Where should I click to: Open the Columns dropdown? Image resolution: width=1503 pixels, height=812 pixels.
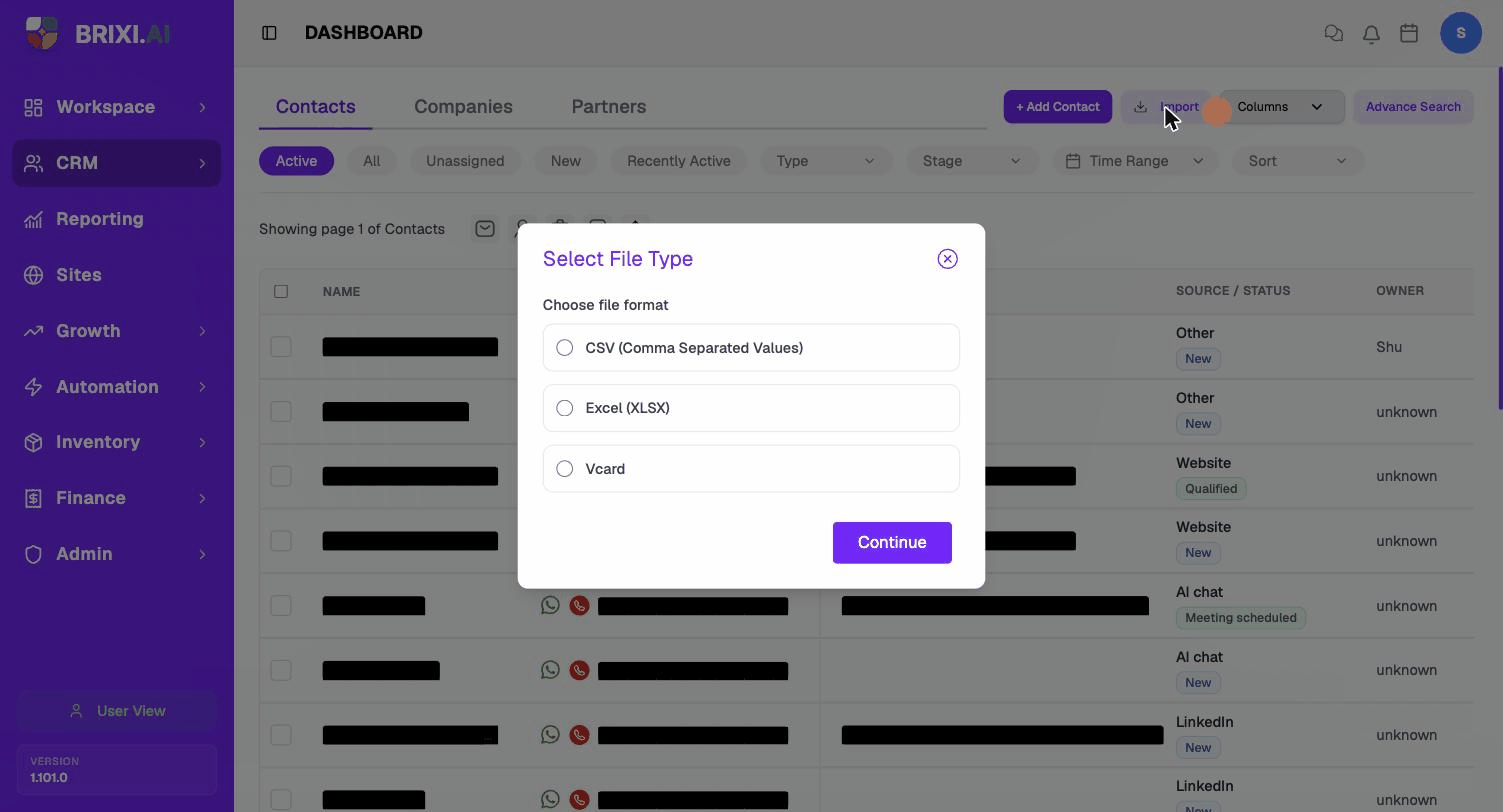pos(1282,107)
